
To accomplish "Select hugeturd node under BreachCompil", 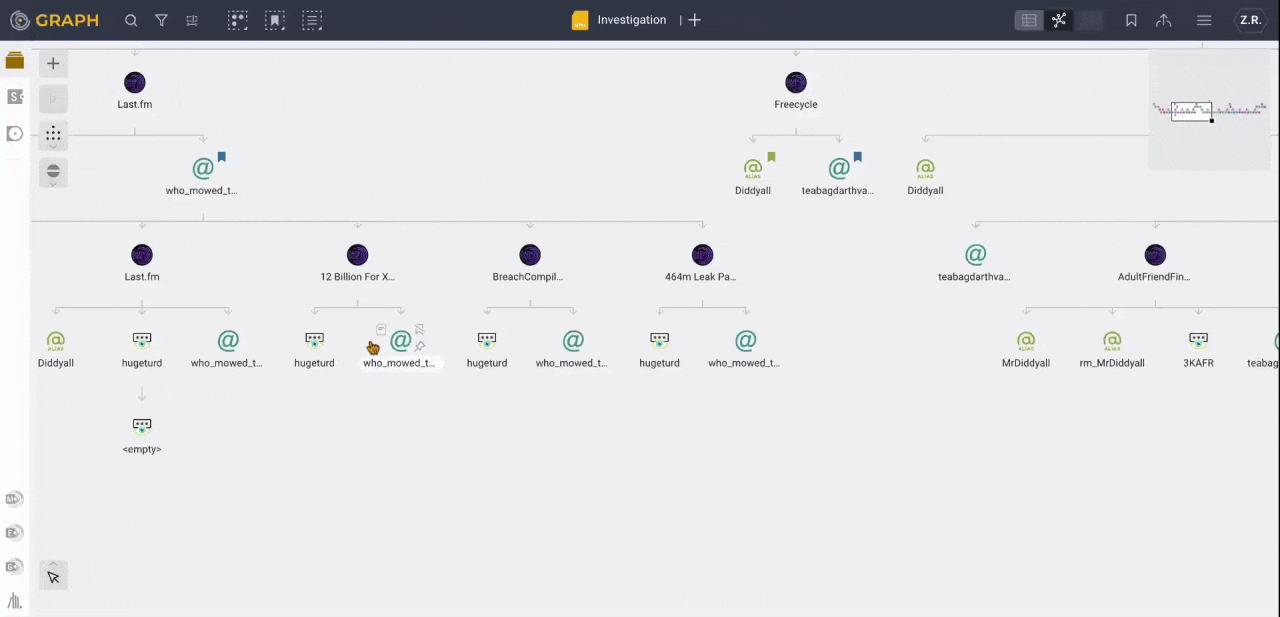I will 487,340.
